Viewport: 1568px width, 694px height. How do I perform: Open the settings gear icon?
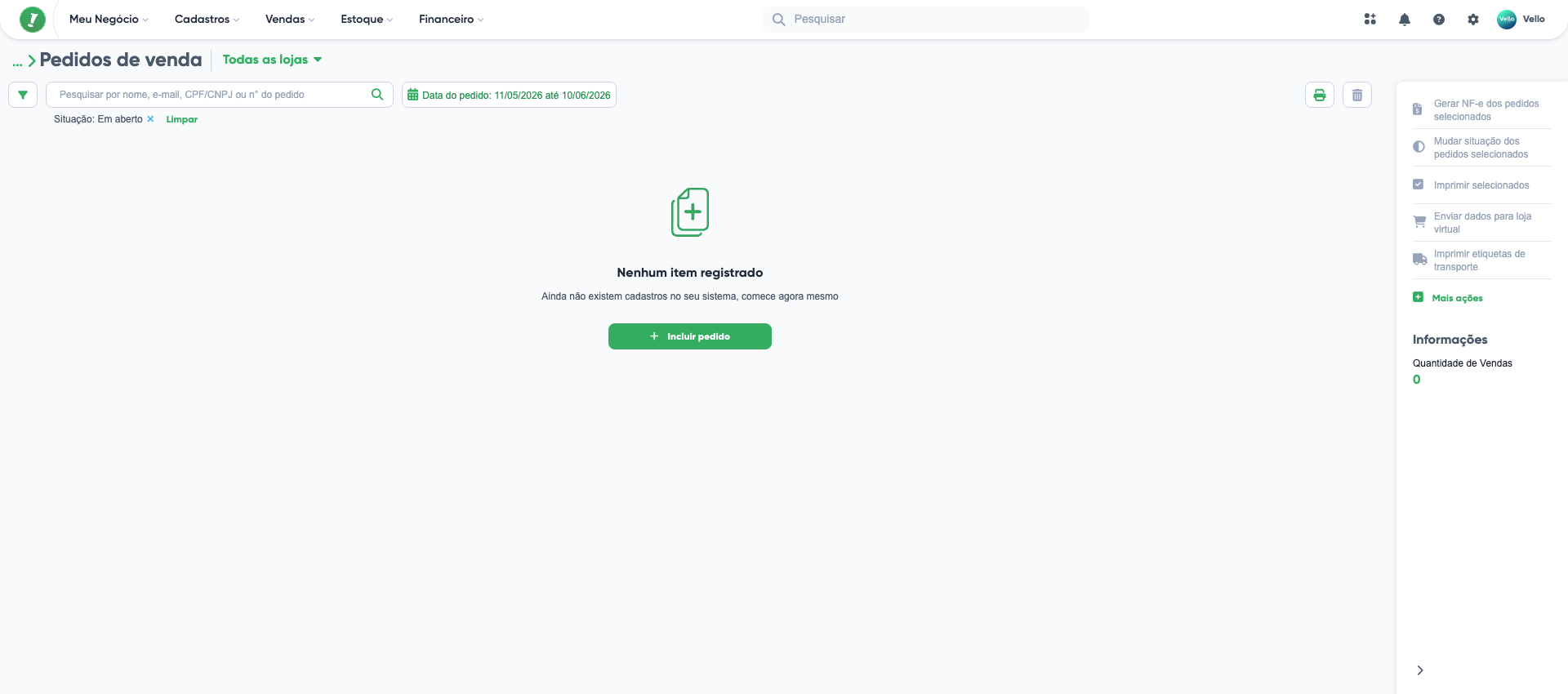click(1473, 19)
